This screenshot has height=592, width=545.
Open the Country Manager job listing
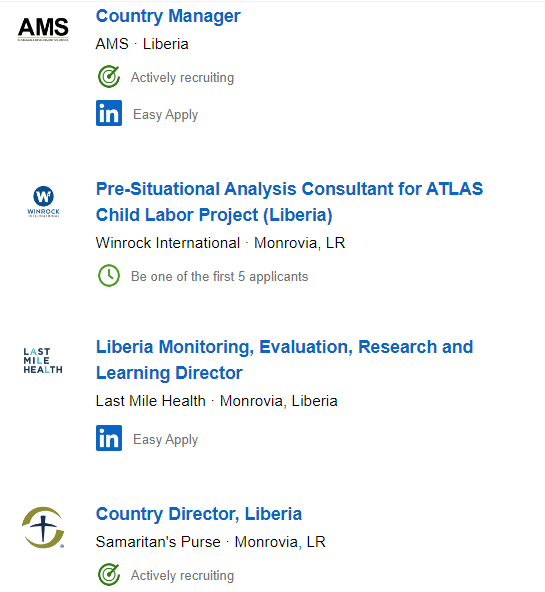pyautogui.click(x=168, y=16)
